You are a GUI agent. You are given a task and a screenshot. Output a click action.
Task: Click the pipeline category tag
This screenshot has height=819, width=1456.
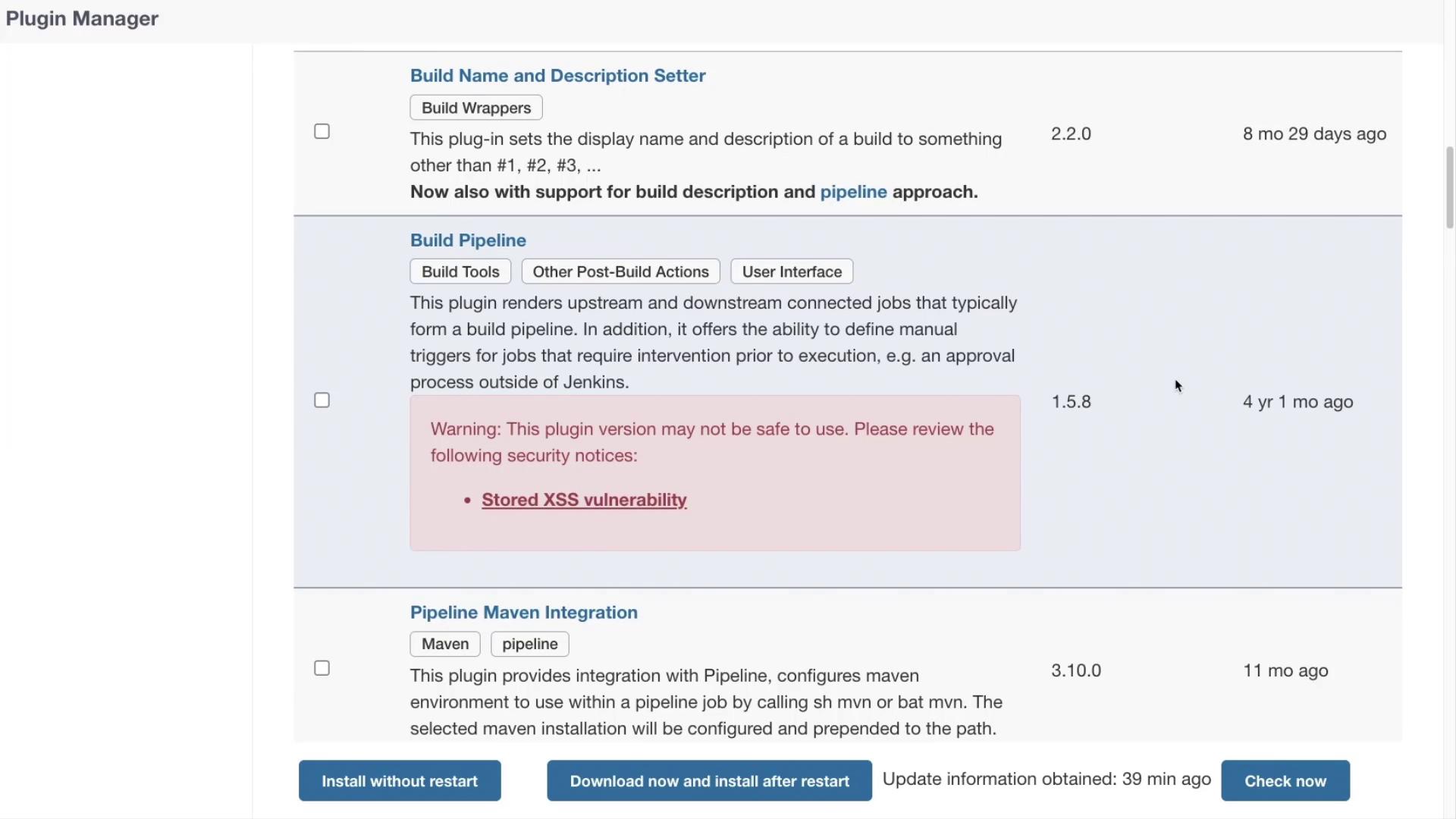[529, 644]
